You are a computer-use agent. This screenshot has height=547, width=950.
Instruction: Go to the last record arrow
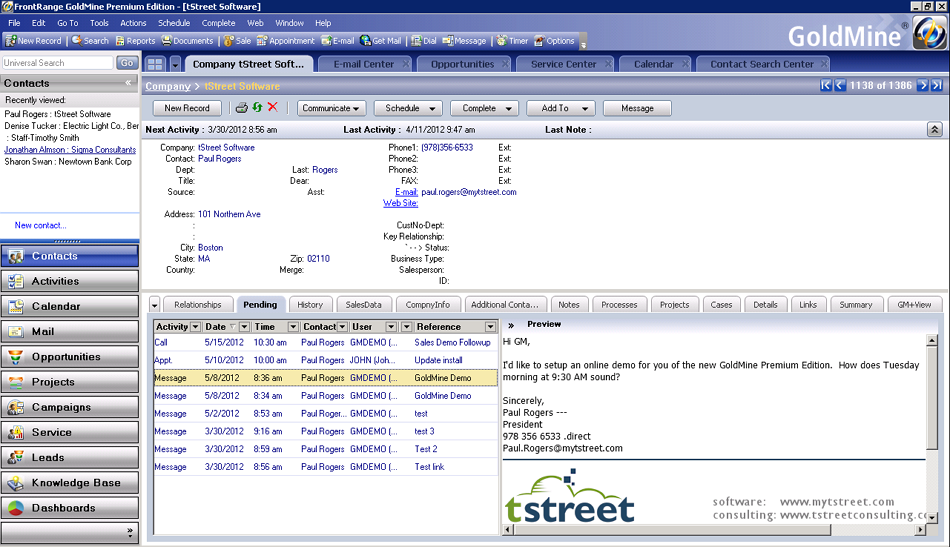click(937, 85)
